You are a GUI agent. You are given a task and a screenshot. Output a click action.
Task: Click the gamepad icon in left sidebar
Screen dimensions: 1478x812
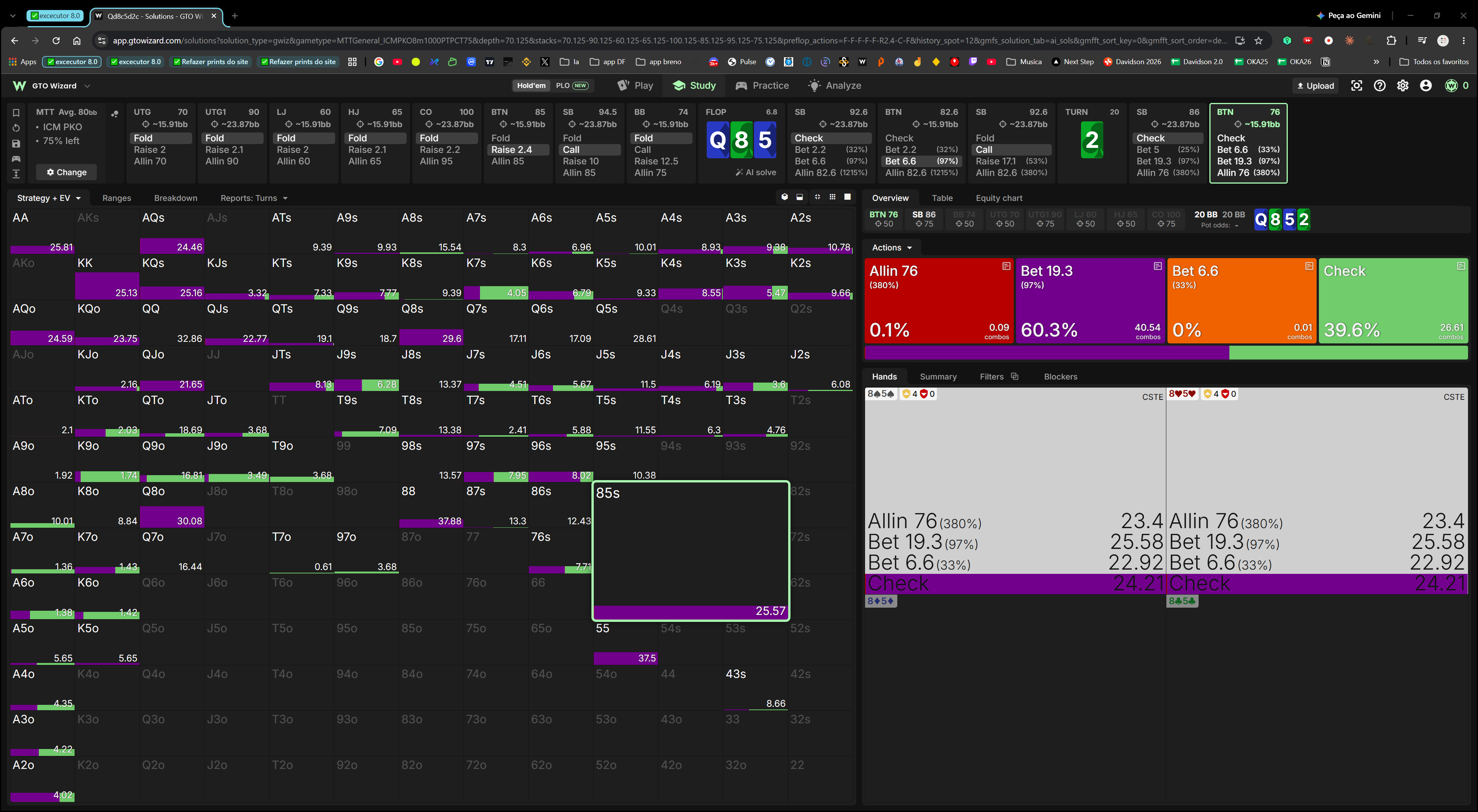pos(16,158)
